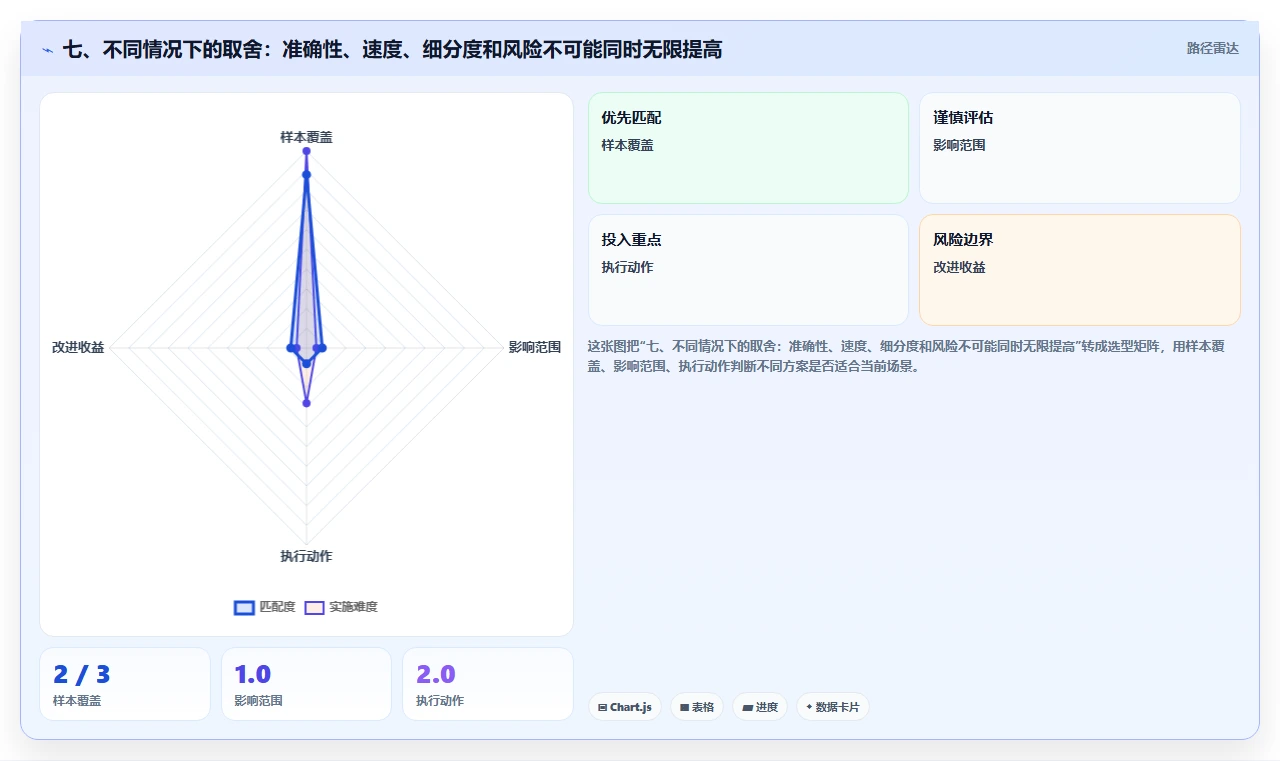Click the purple 实施难度 point on 样本覆盖 axis
Screen dimensions: 1280x761
point(306,151)
